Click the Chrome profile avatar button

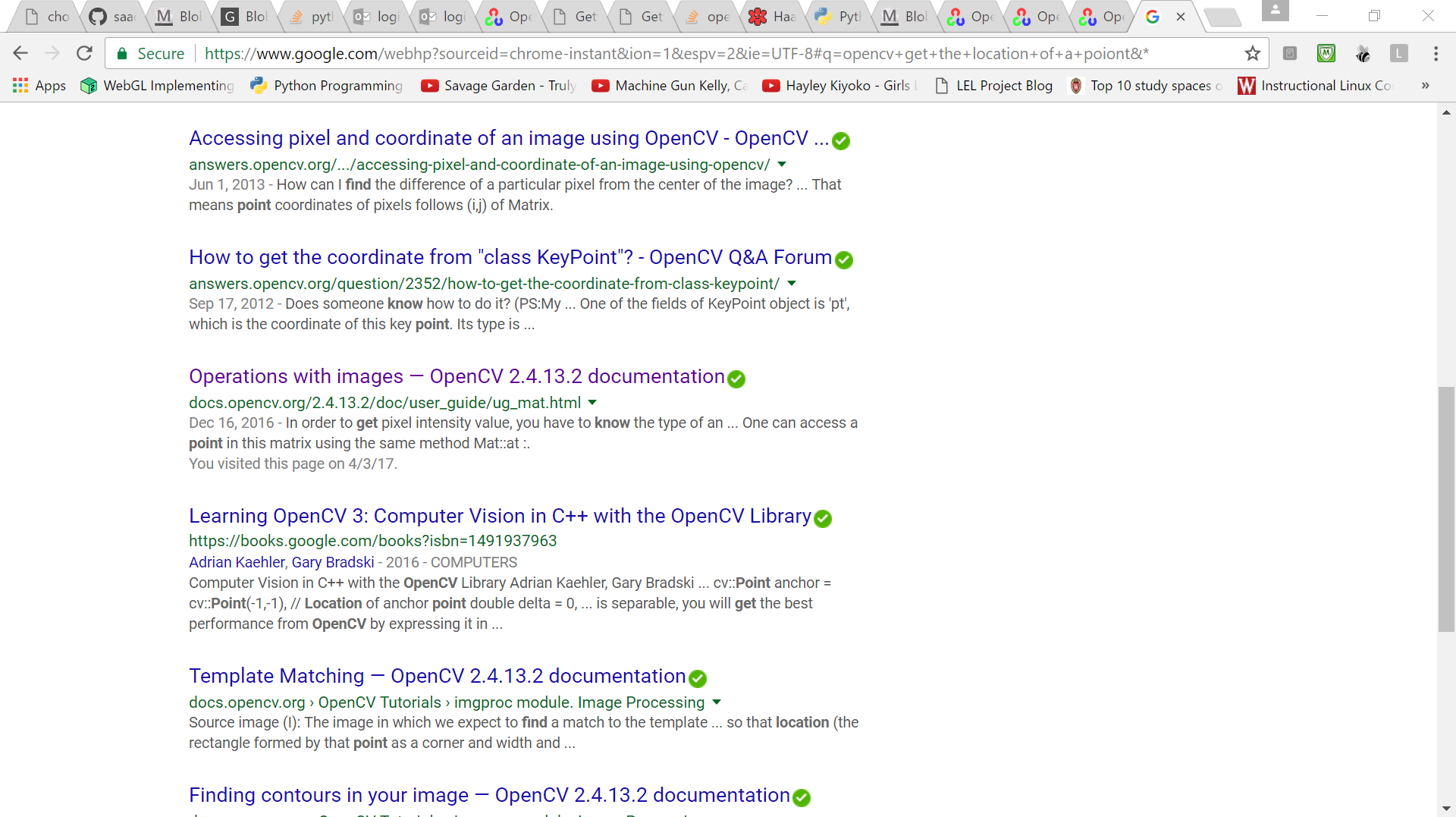click(1275, 11)
